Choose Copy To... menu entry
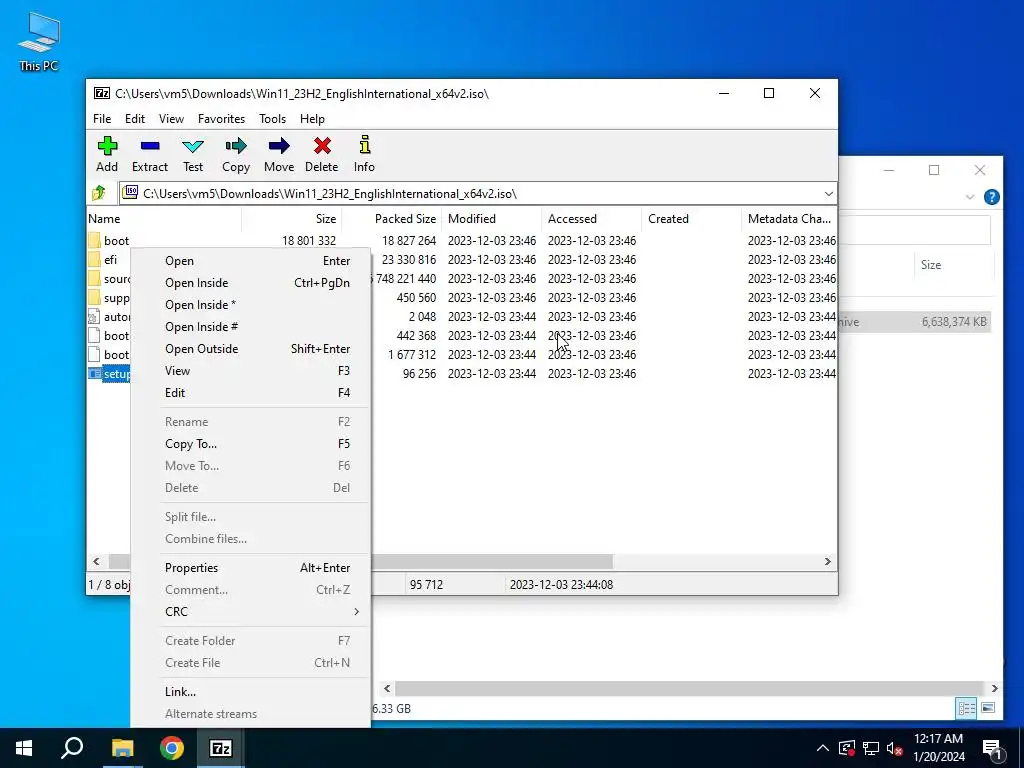This screenshot has width=1024, height=768. [251, 443]
